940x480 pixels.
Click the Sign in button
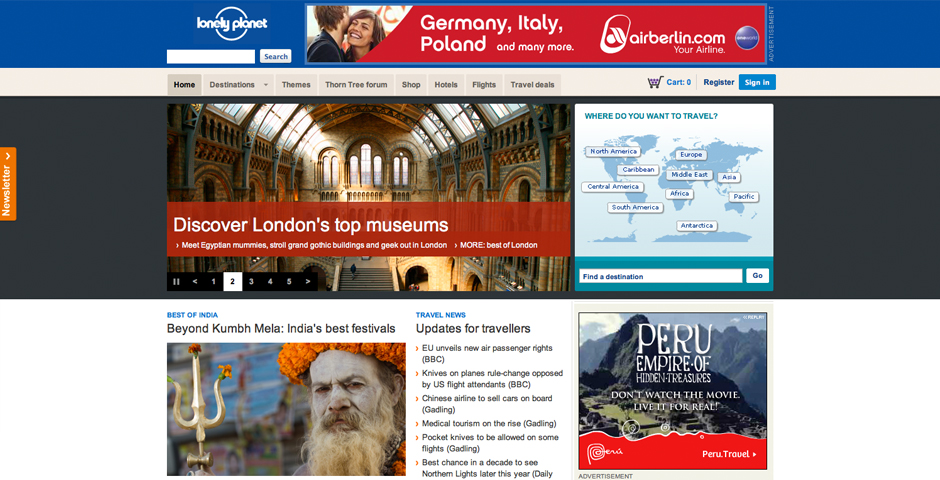coord(757,82)
